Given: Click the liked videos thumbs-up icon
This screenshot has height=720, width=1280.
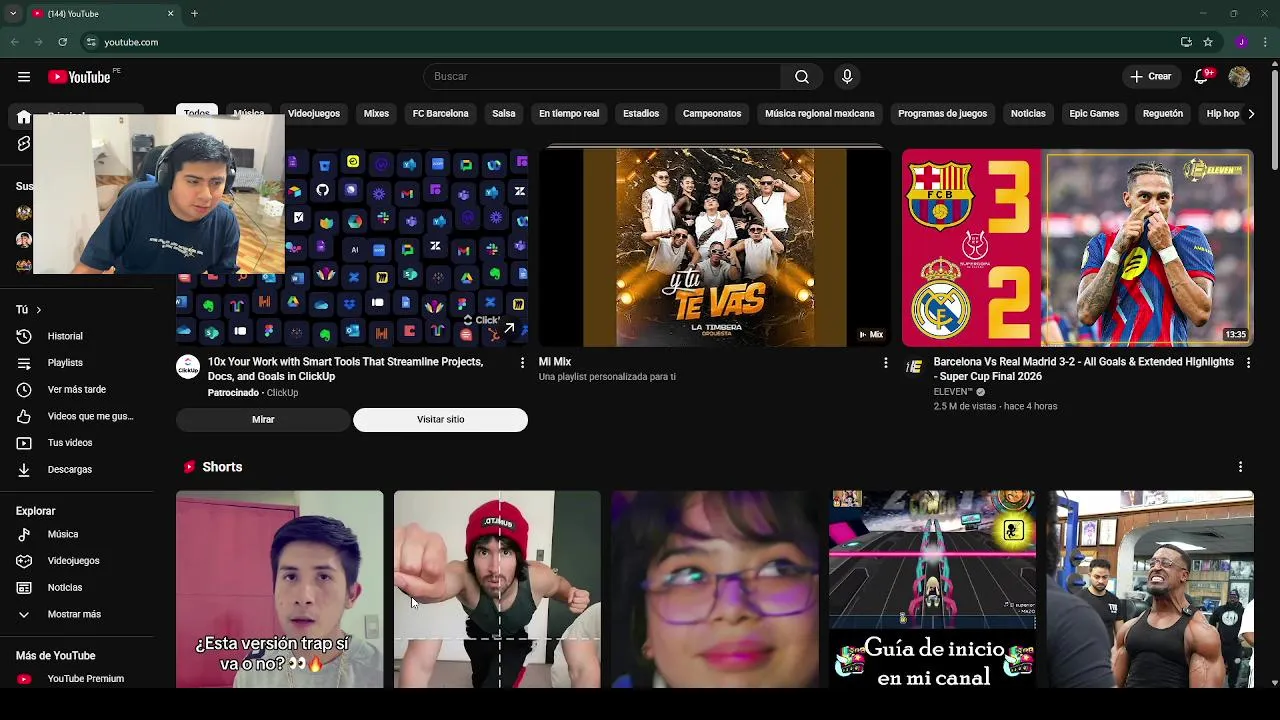Looking at the screenshot, I should pyautogui.click(x=24, y=416).
